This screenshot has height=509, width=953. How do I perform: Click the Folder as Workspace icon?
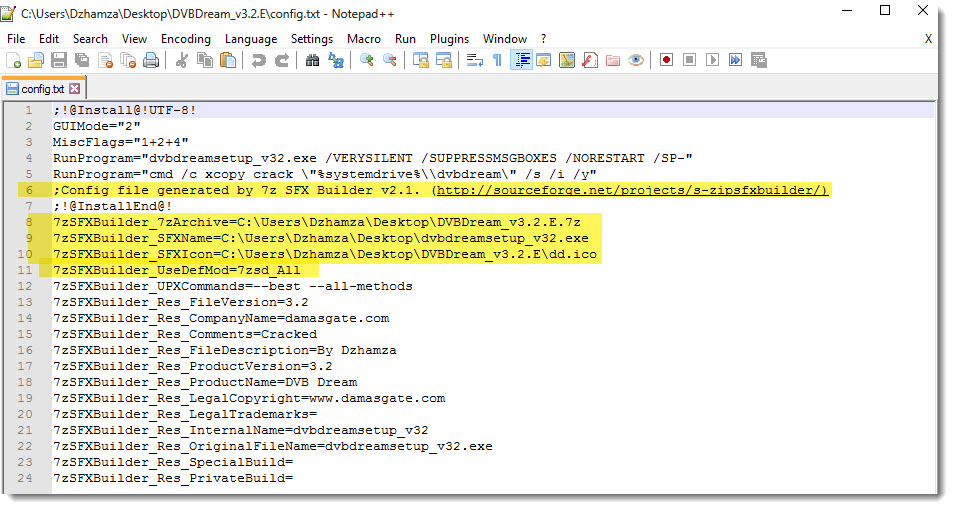tap(613, 60)
